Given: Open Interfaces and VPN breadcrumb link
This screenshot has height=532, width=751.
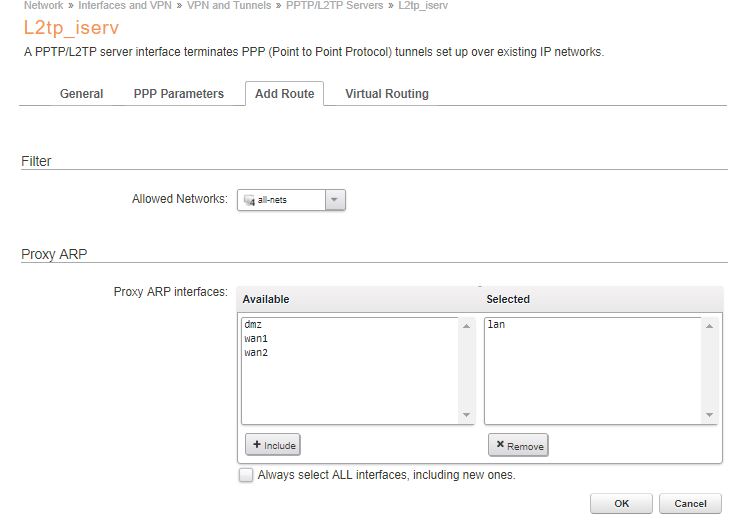Looking at the screenshot, I should 126,6.
